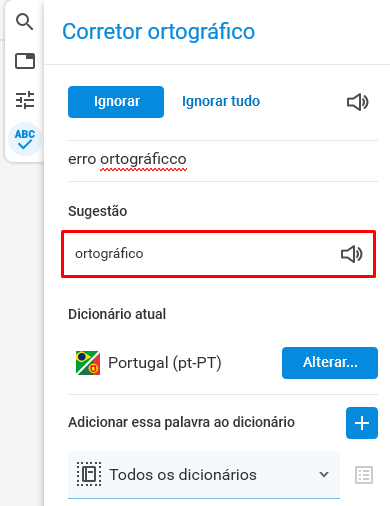The image size is (390, 506).
Task: Click Alterar... to change dictionary
Action: pos(330,363)
